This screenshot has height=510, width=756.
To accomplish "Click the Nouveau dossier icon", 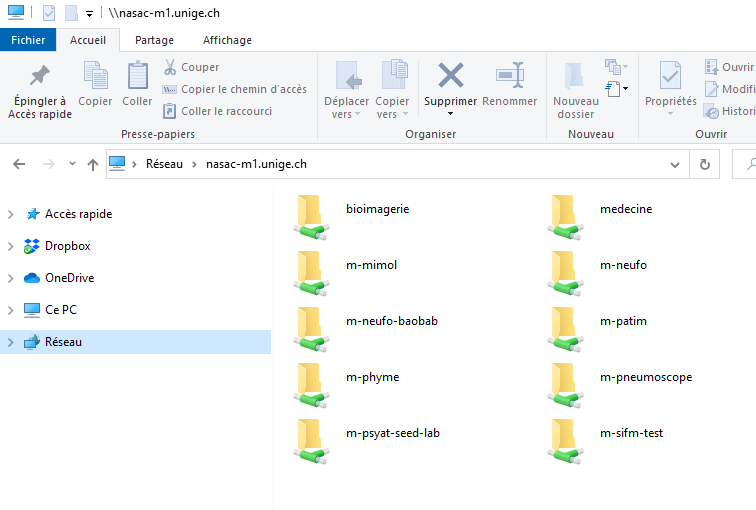I will click(x=575, y=77).
